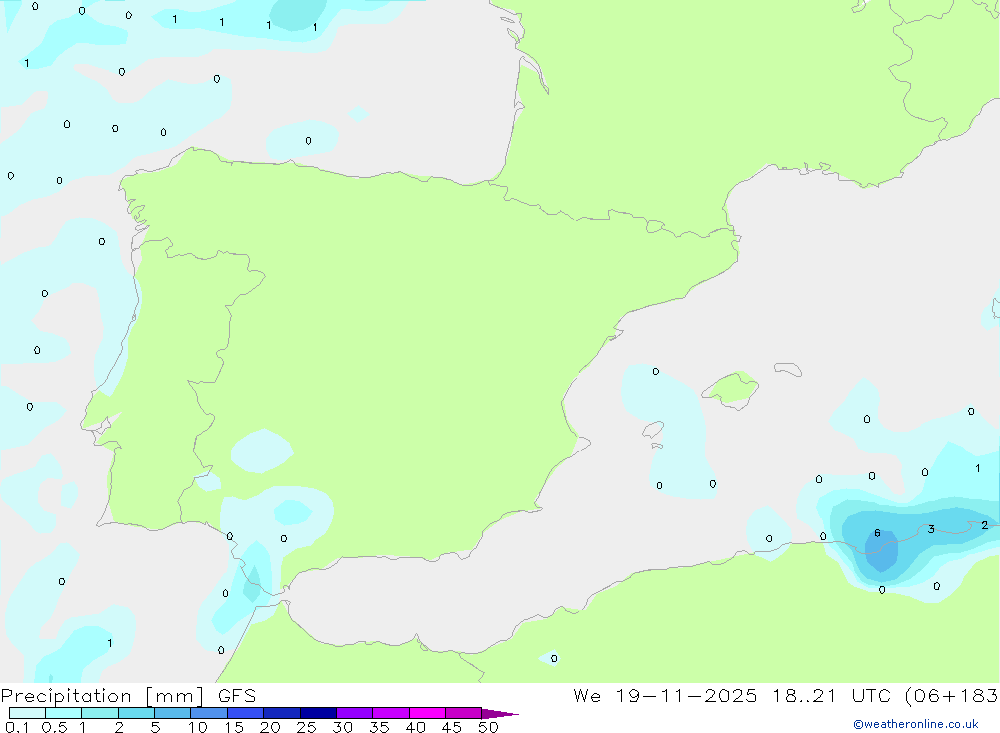Click the '2' precipitation value at the map's right edge
The height and width of the screenshot is (733, 1000).
coord(985,525)
